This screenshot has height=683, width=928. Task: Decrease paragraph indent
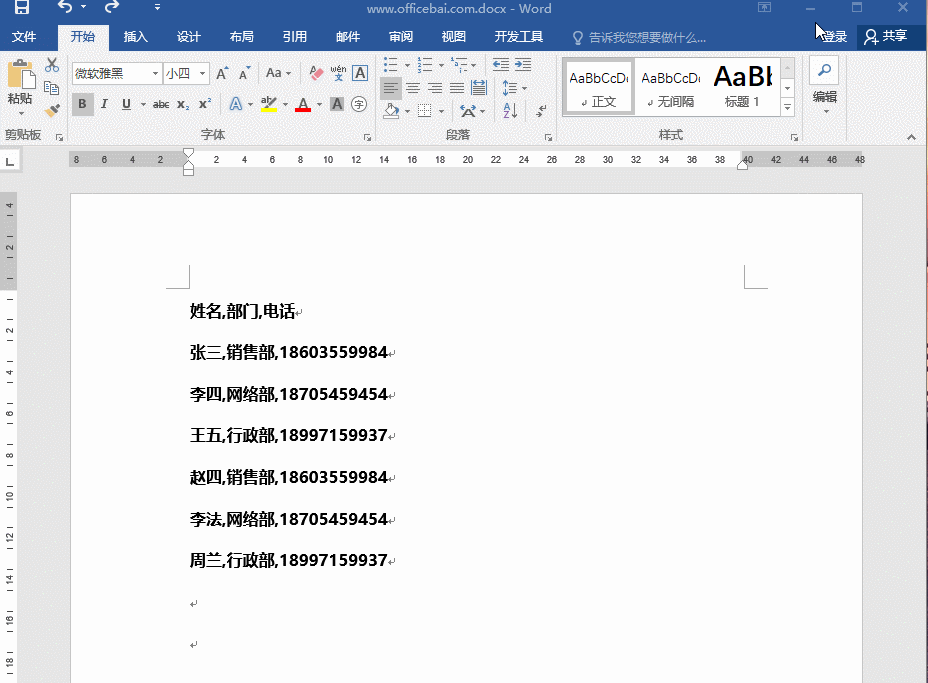(x=501, y=65)
